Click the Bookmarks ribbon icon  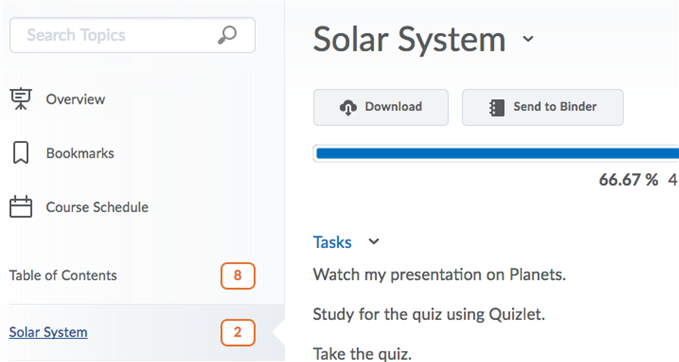pos(21,153)
